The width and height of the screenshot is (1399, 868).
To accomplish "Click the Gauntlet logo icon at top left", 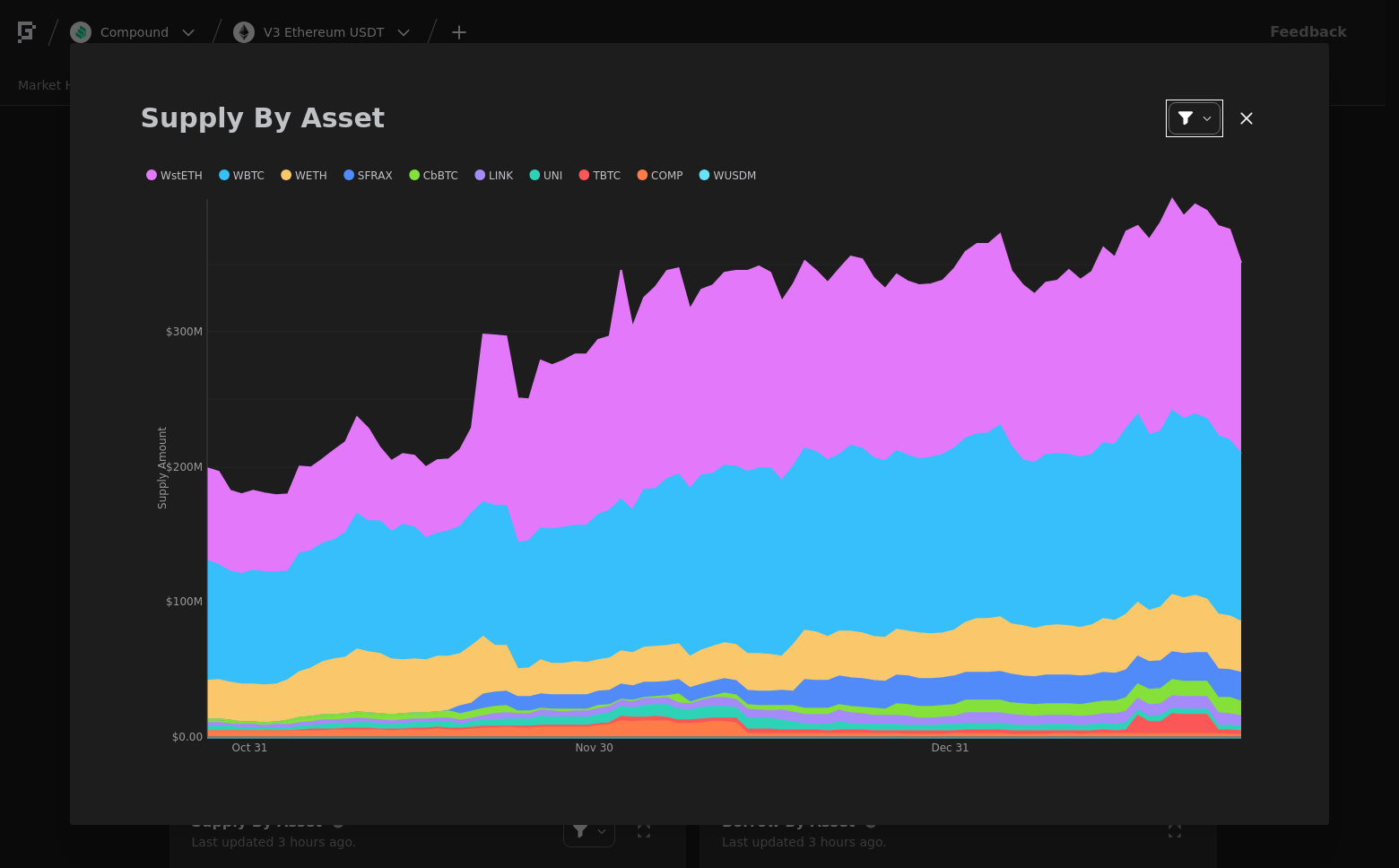I will pos(27,32).
